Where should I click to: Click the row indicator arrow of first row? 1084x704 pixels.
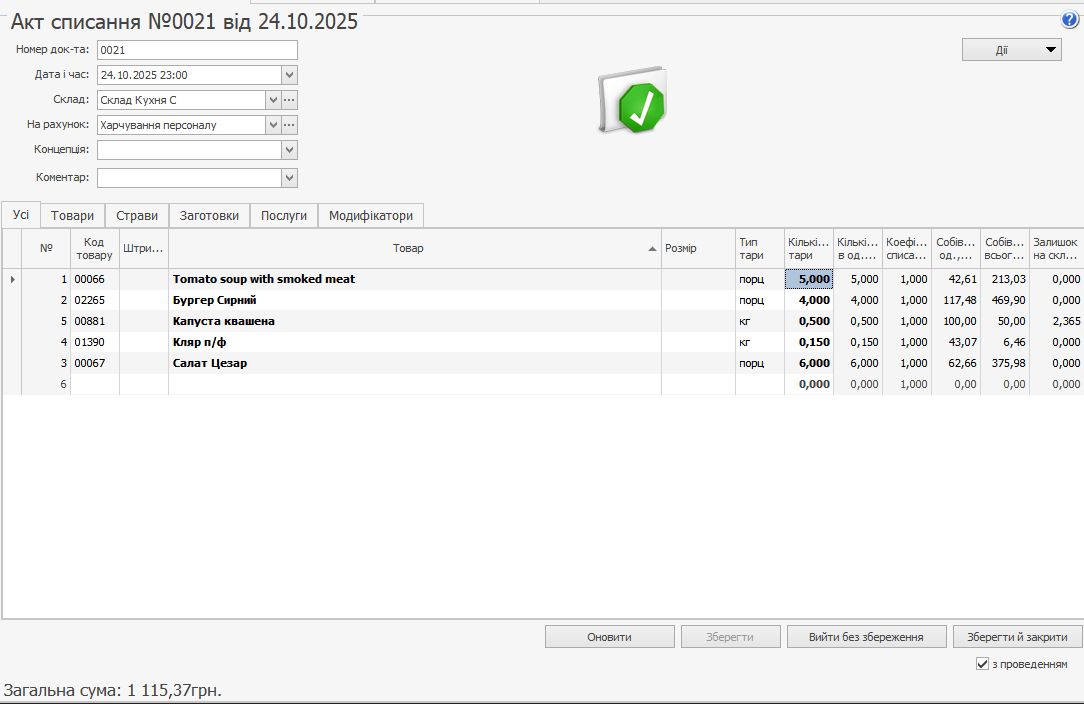tap(12, 279)
